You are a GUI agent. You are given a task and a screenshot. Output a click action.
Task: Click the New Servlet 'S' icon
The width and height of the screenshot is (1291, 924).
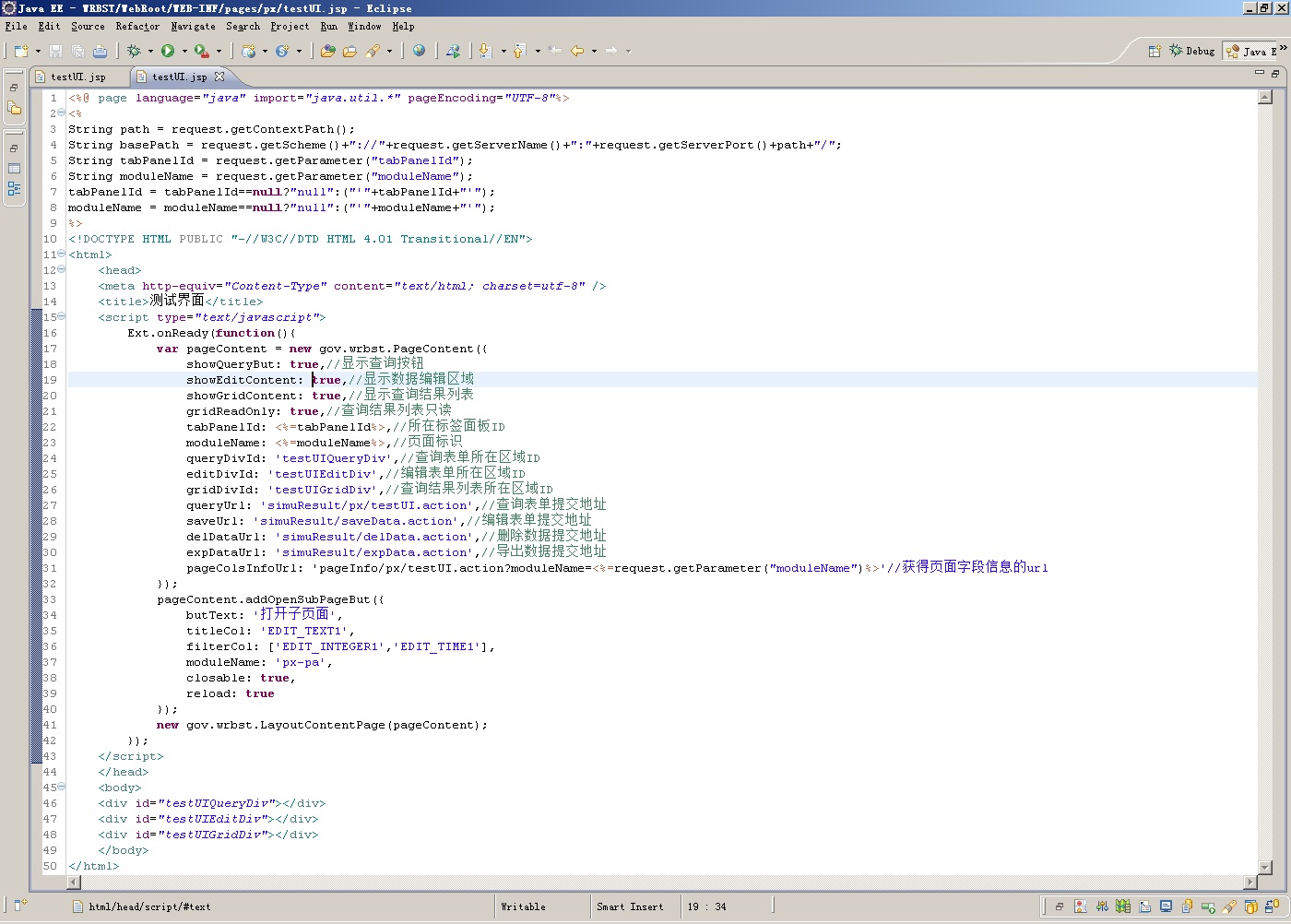(x=282, y=51)
